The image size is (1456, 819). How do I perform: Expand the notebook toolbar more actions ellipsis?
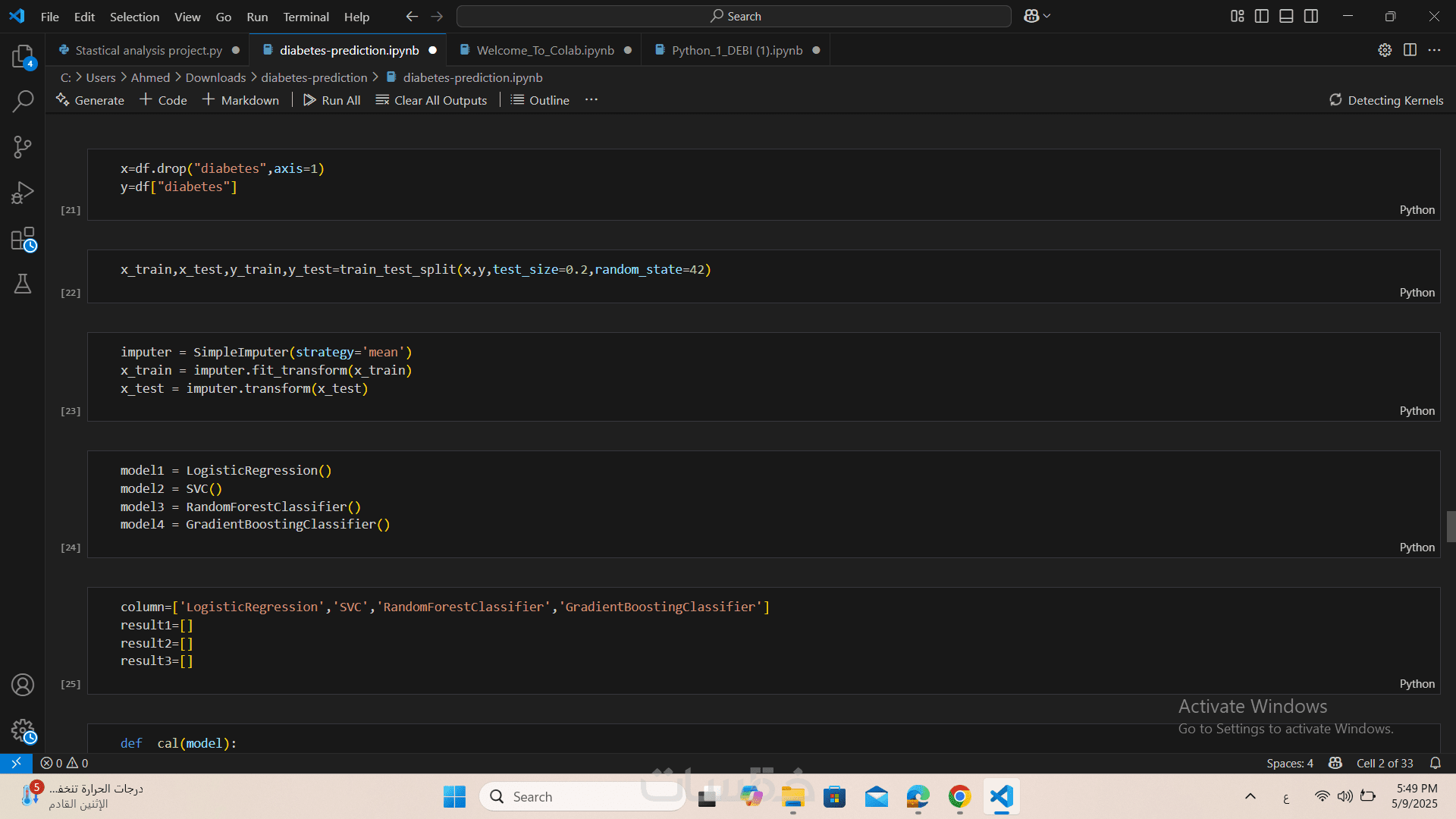pyautogui.click(x=591, y=100)
